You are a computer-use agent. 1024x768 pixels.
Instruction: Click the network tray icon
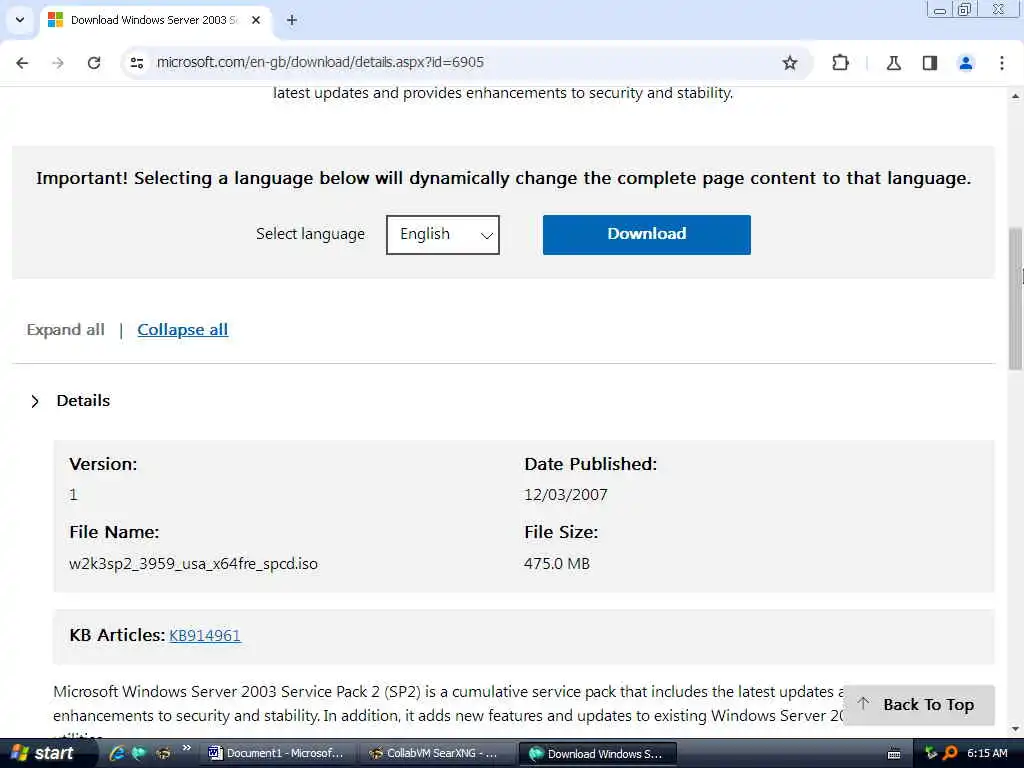(x=931, y=753)
